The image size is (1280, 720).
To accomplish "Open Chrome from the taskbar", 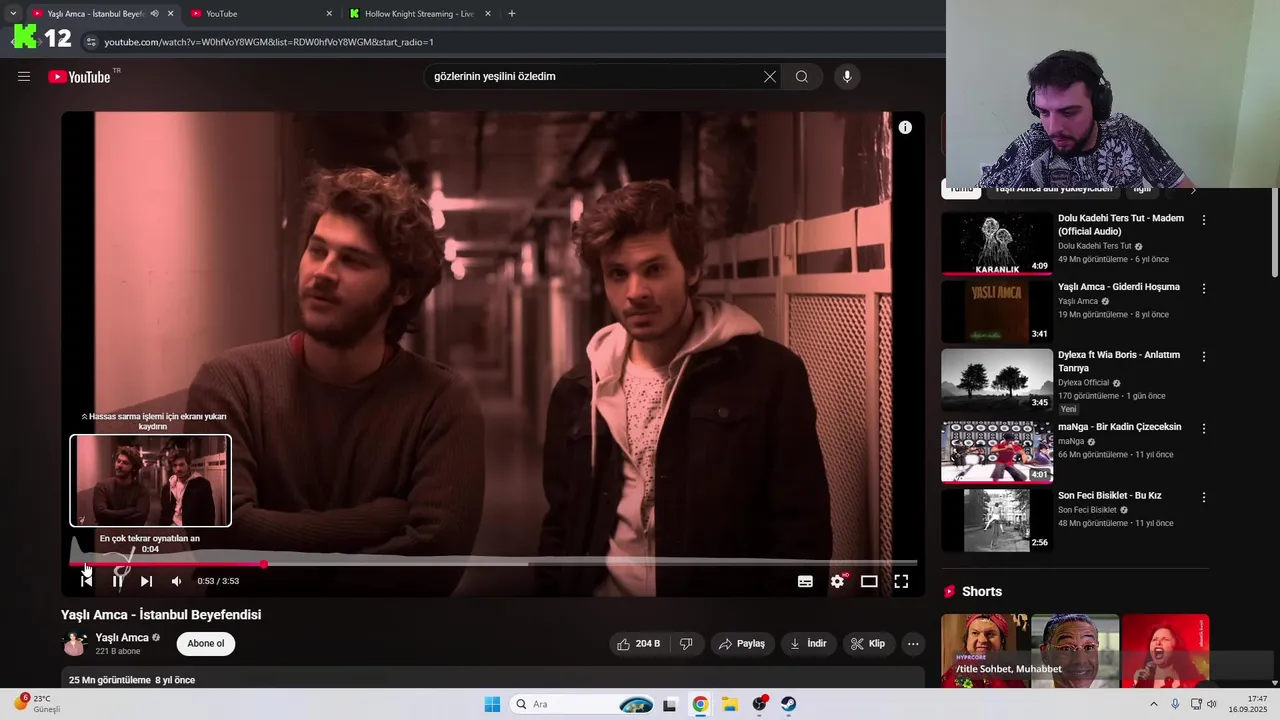I will coord(700,704).
